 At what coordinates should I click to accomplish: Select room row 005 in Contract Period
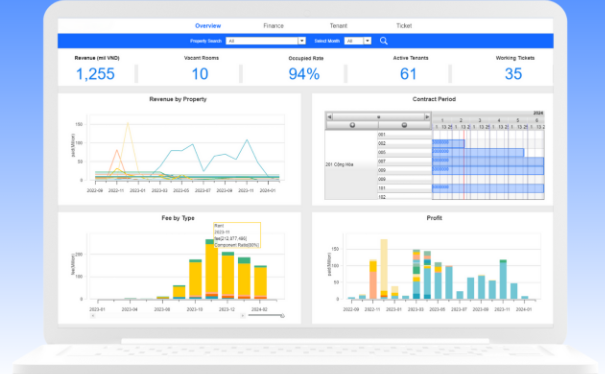(404, 152)
